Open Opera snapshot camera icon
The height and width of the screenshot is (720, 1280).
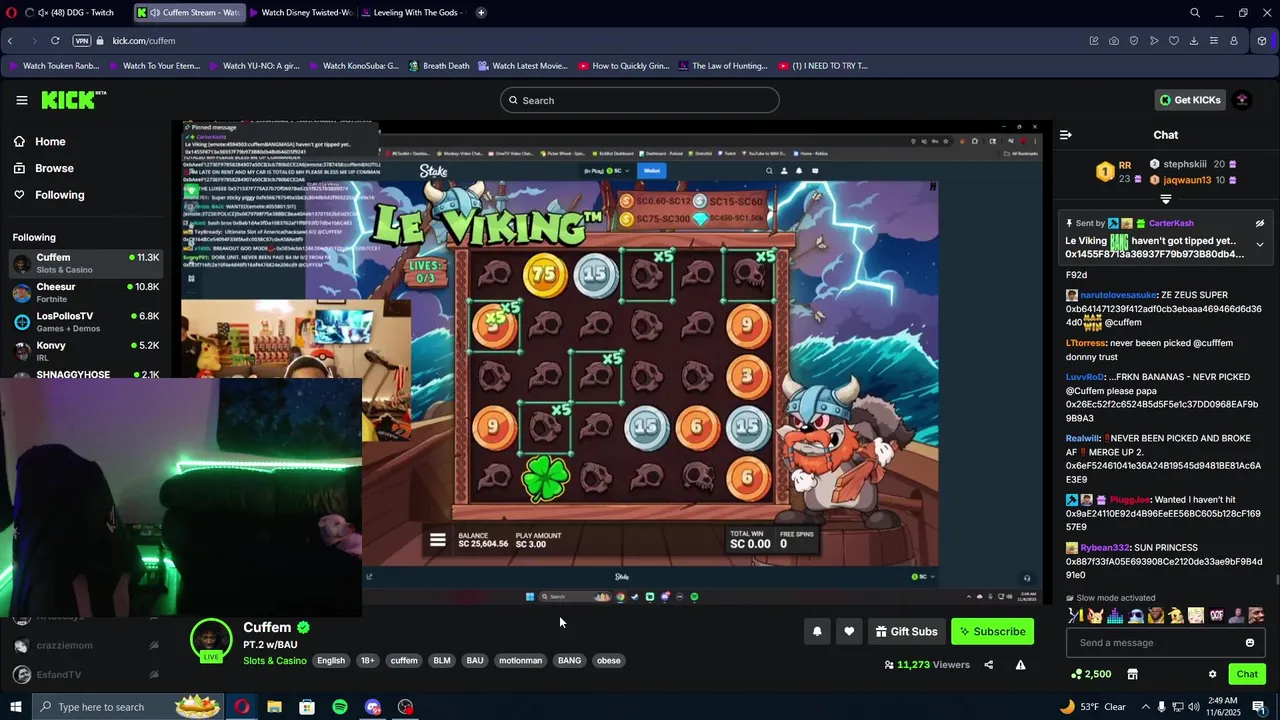[x=1114, y=41]
